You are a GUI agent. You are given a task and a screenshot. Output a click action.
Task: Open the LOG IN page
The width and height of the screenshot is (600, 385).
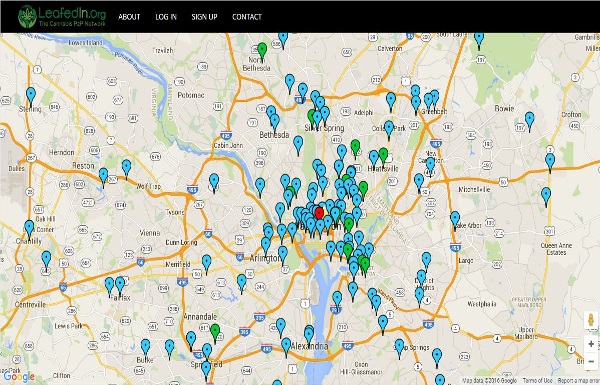pos(166,17)
